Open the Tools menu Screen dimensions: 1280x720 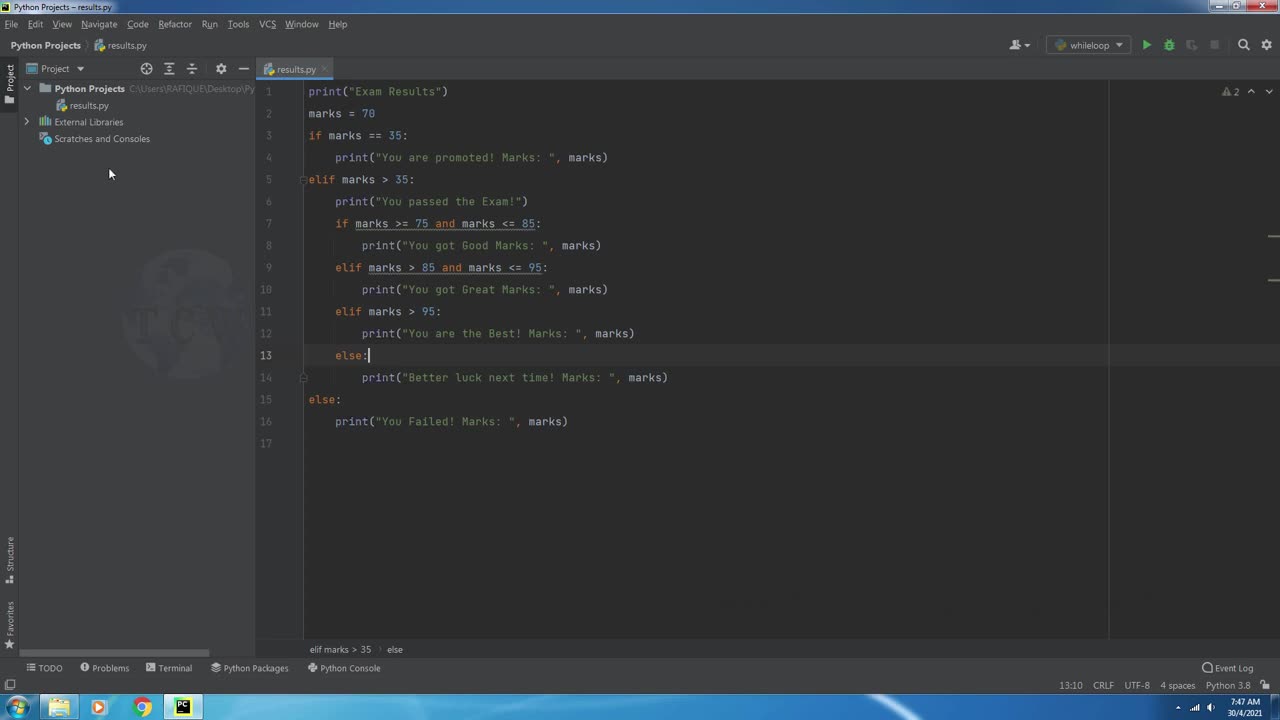(238, 24)
